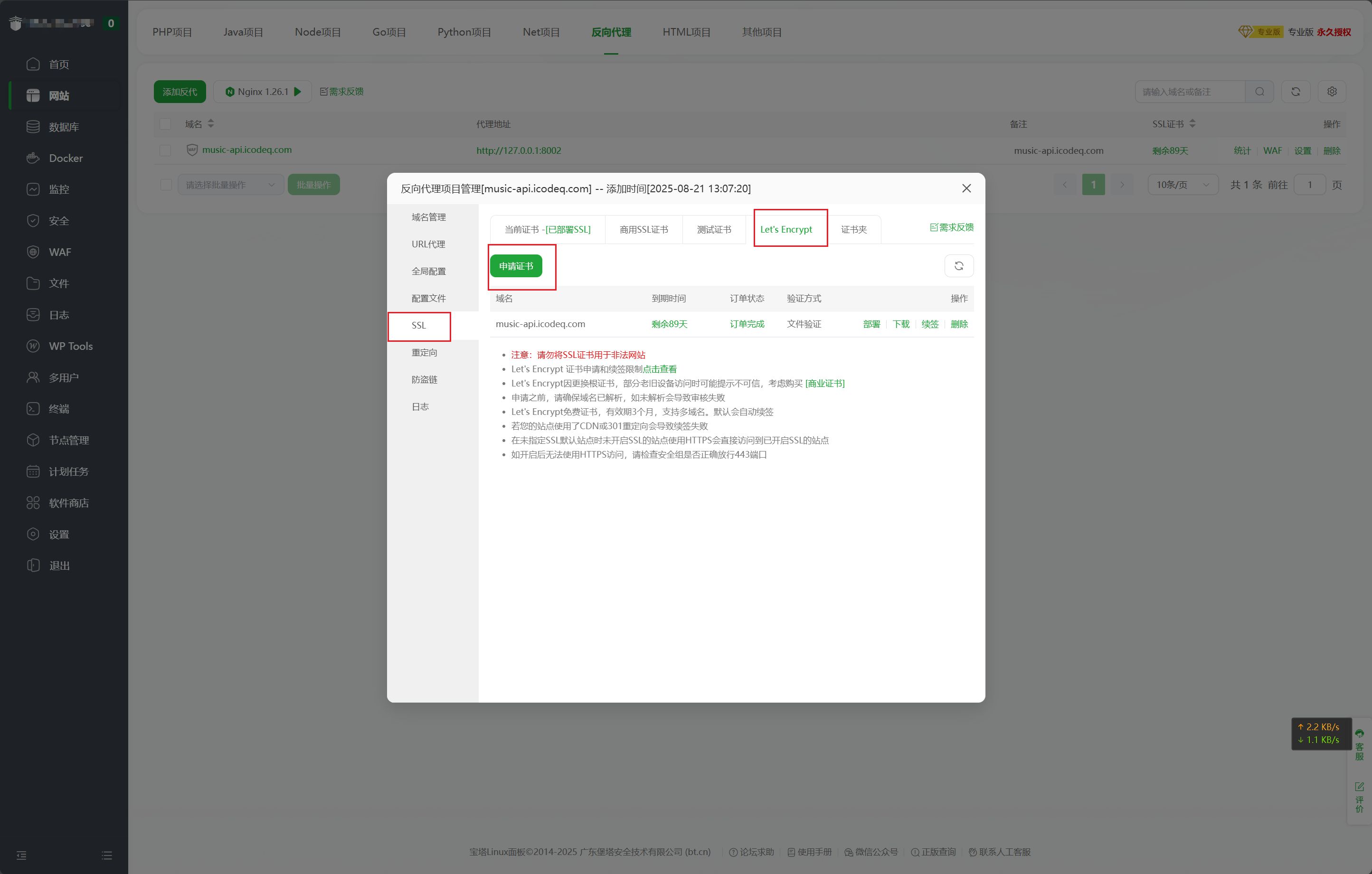Open the proxy address http://127.0.0.1:8002 link
This screenshot has width=1372, height=874.
point(519,150)
